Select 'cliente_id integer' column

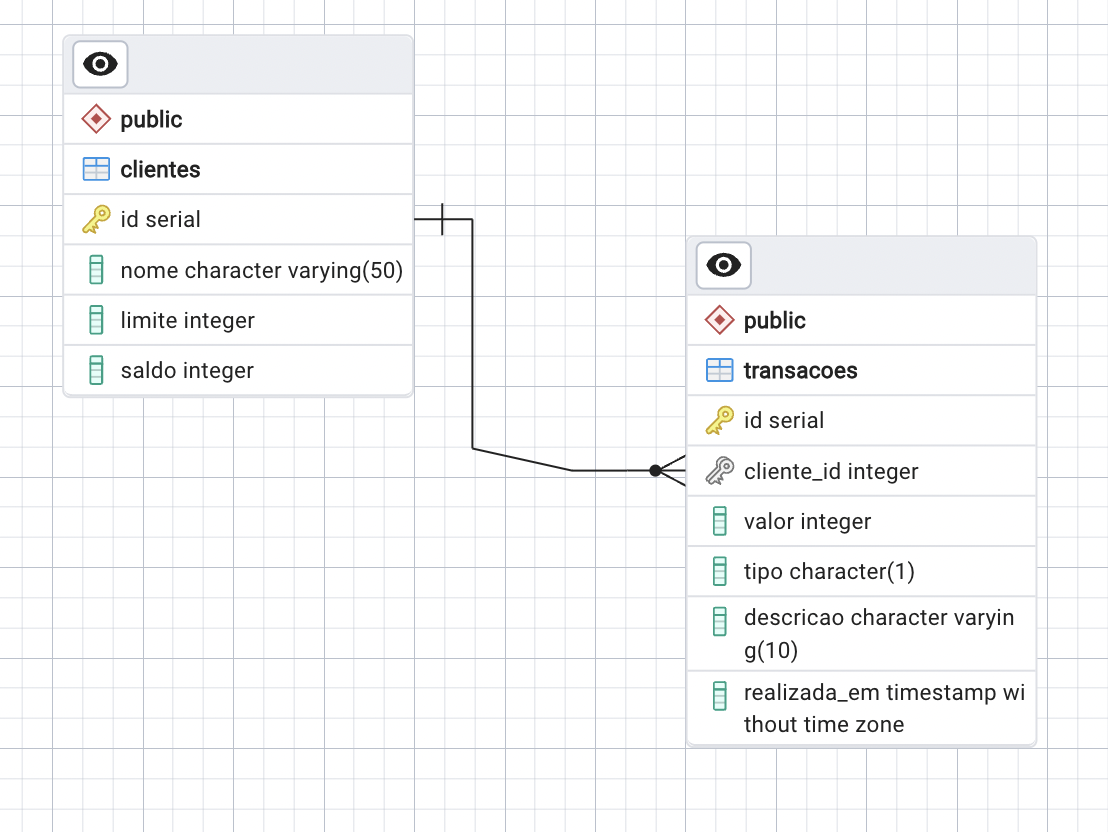coord(861,471)
